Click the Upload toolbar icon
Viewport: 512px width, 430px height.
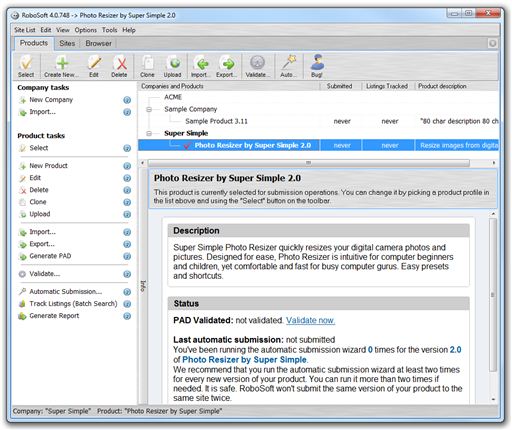173,66
